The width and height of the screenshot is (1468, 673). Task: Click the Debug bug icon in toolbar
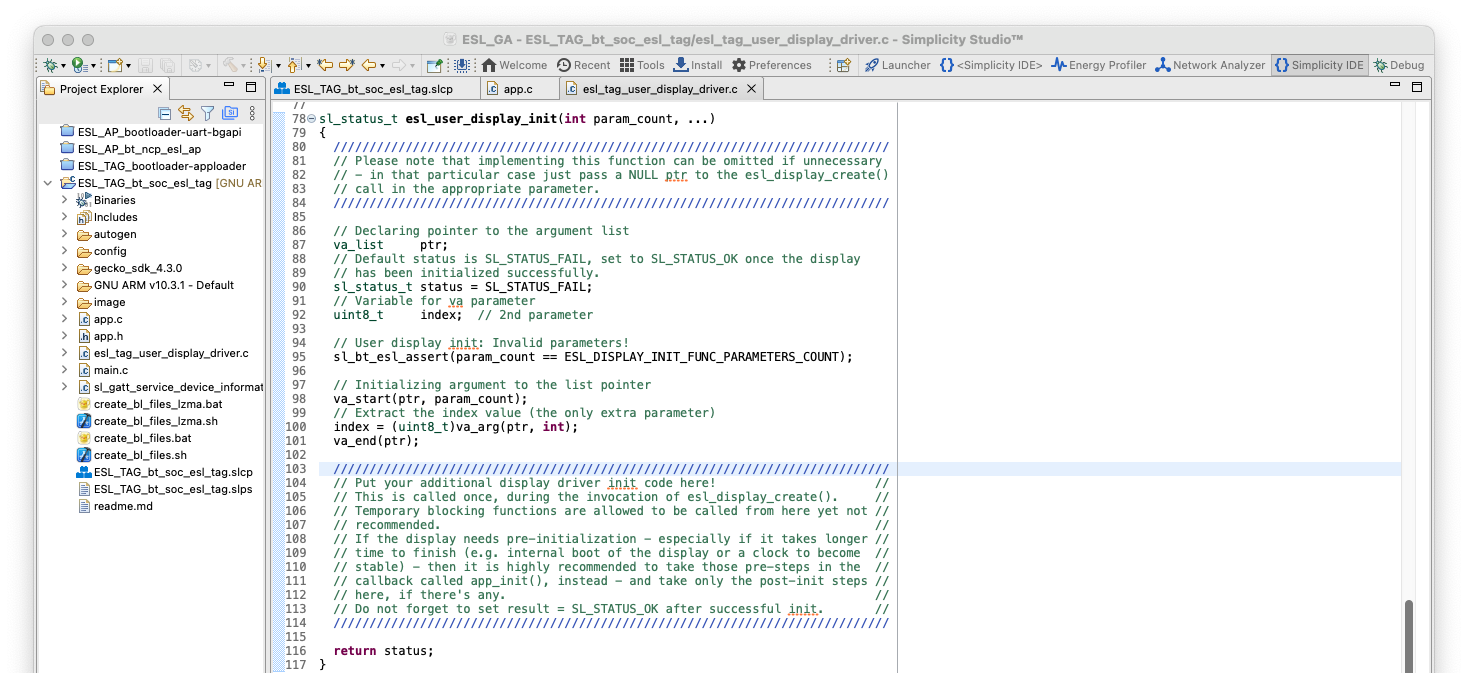[x=49, y=65]
